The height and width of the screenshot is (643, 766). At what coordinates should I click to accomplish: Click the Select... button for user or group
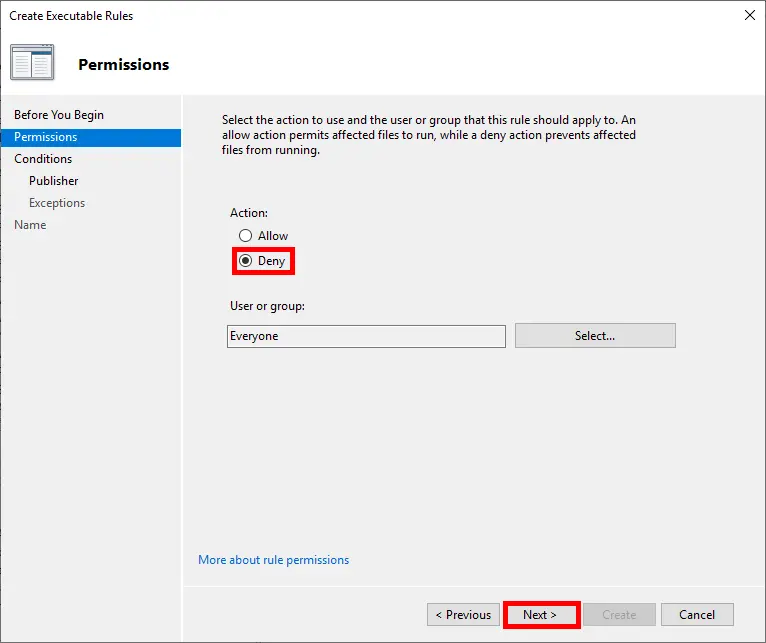tap(595, 336)
